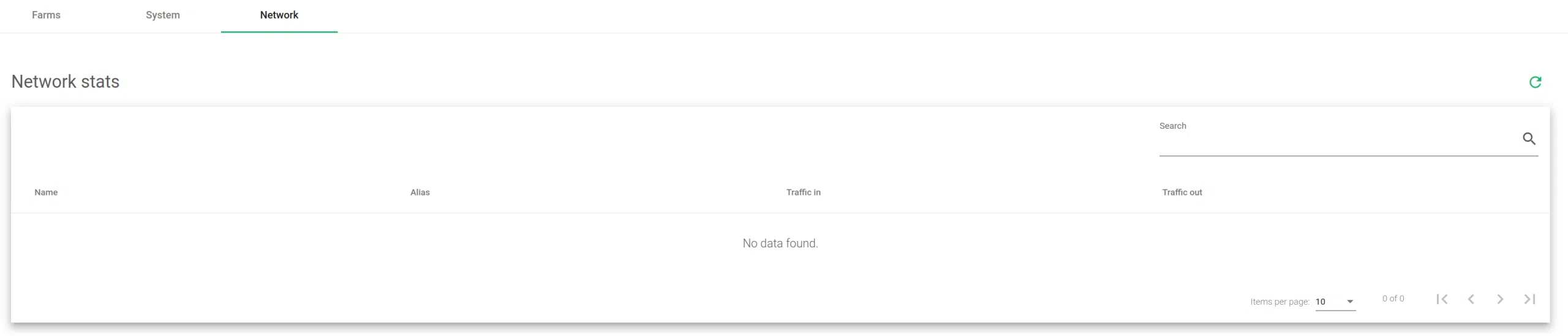
Task: Sort by the Name column
Action: (x=46, y=193)
